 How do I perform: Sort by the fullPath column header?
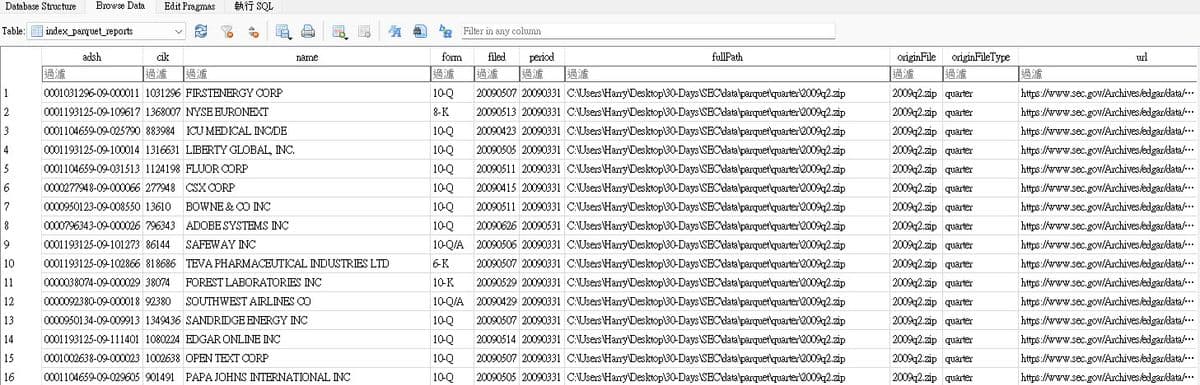click(726, 58)
